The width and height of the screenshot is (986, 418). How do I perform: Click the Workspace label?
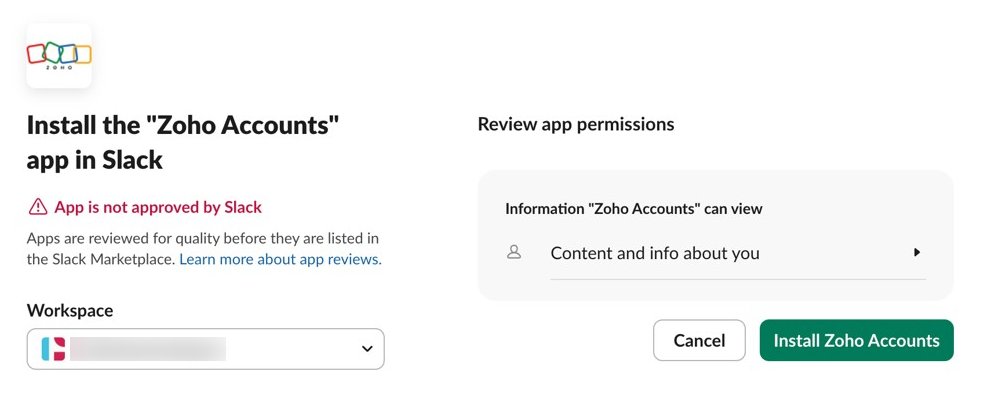click(x=70, y=310)
